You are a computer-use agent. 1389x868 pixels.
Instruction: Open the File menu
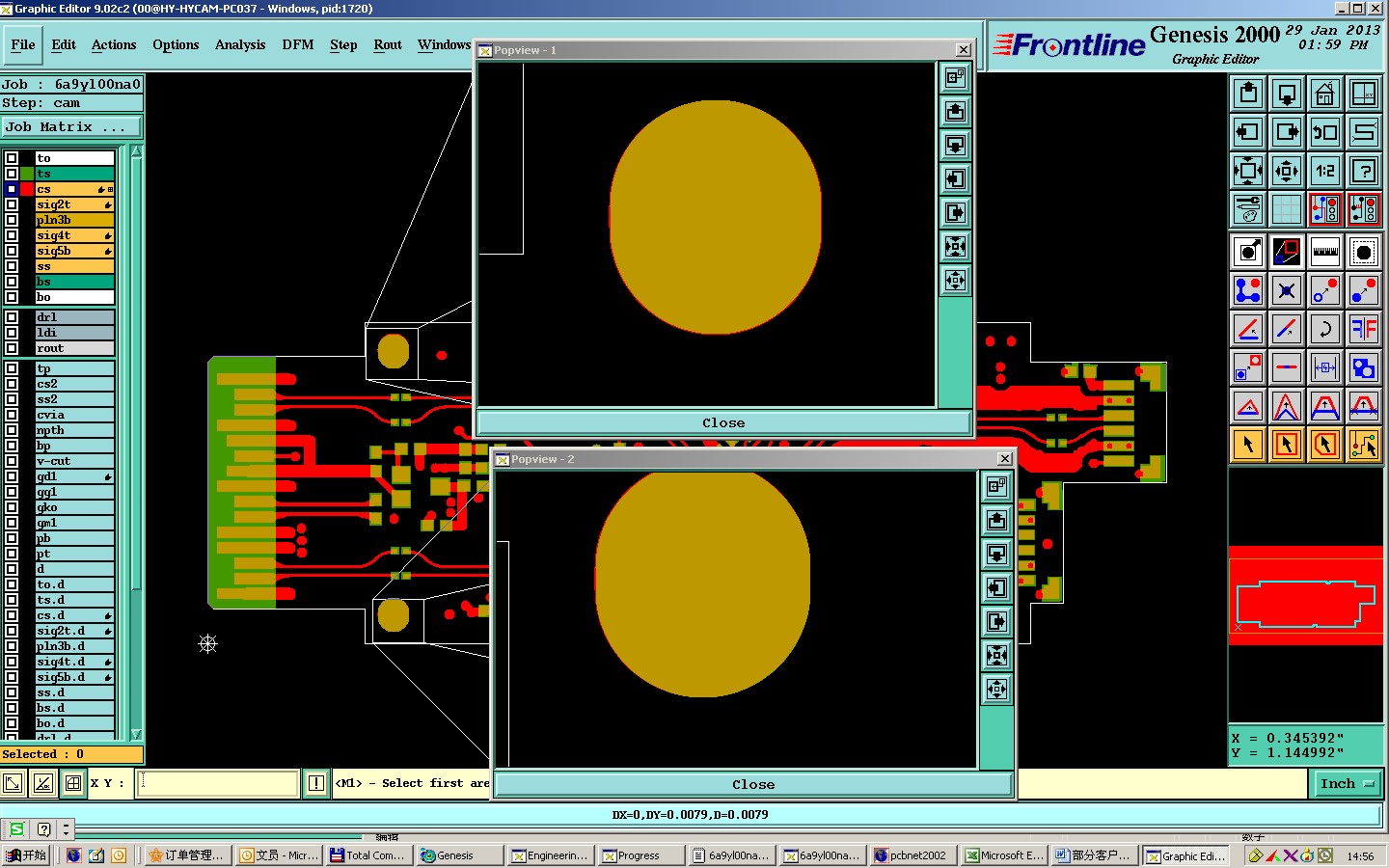[x=23, y=44]
